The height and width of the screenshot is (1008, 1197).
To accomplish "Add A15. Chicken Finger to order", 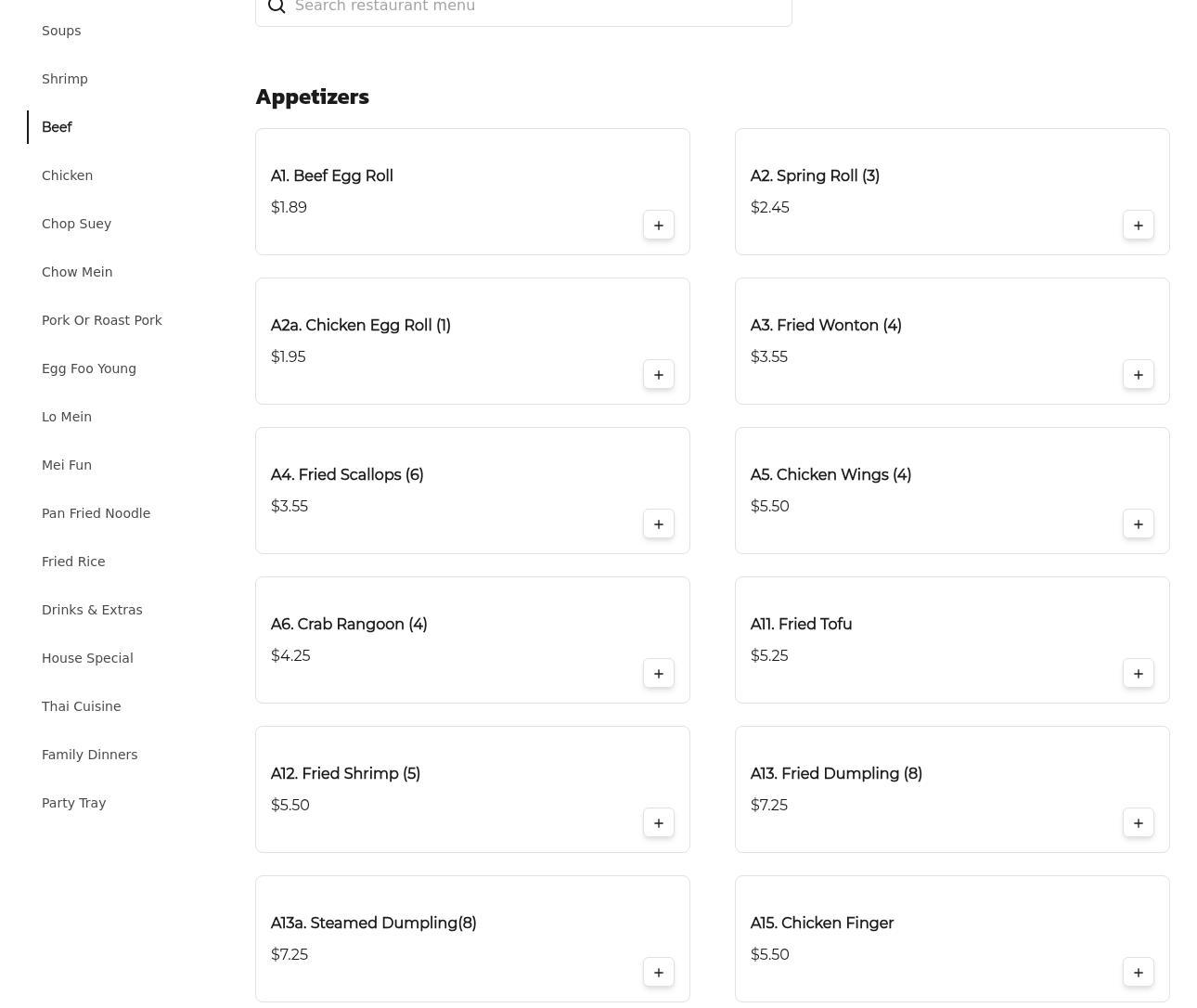I will point(1139,973).
